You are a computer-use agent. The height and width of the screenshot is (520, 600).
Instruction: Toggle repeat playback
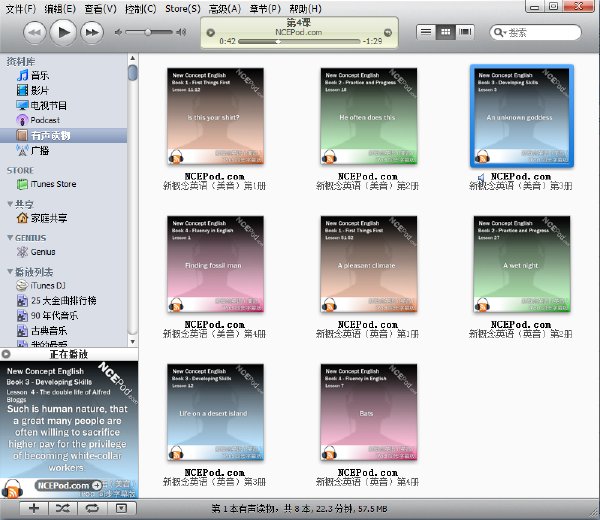coord(92,508)
